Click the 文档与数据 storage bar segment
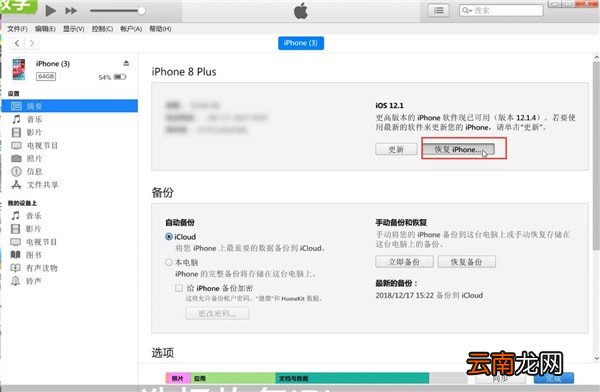This screenshot has width=600, height=392. [352, 378]
